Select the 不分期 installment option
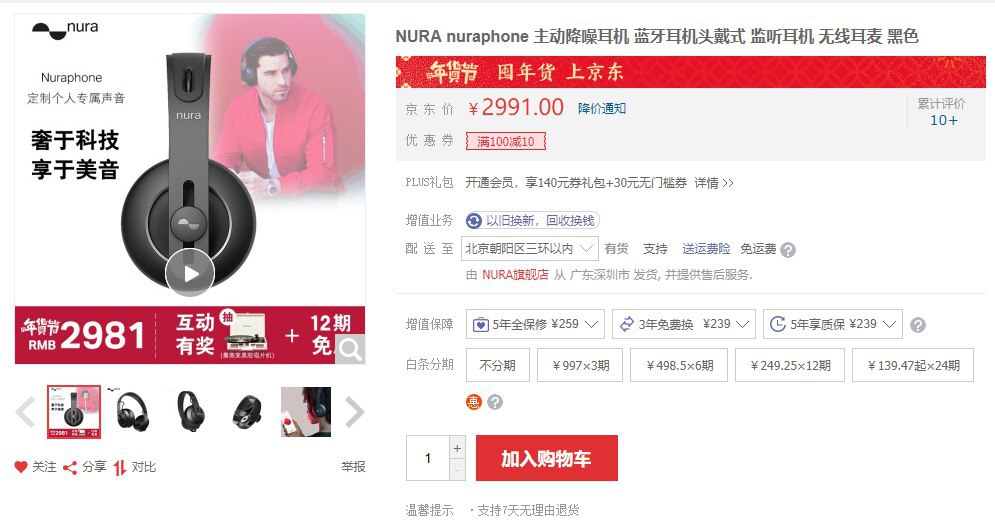This screenshot has width=995, height=530. (x=497, y=365)
